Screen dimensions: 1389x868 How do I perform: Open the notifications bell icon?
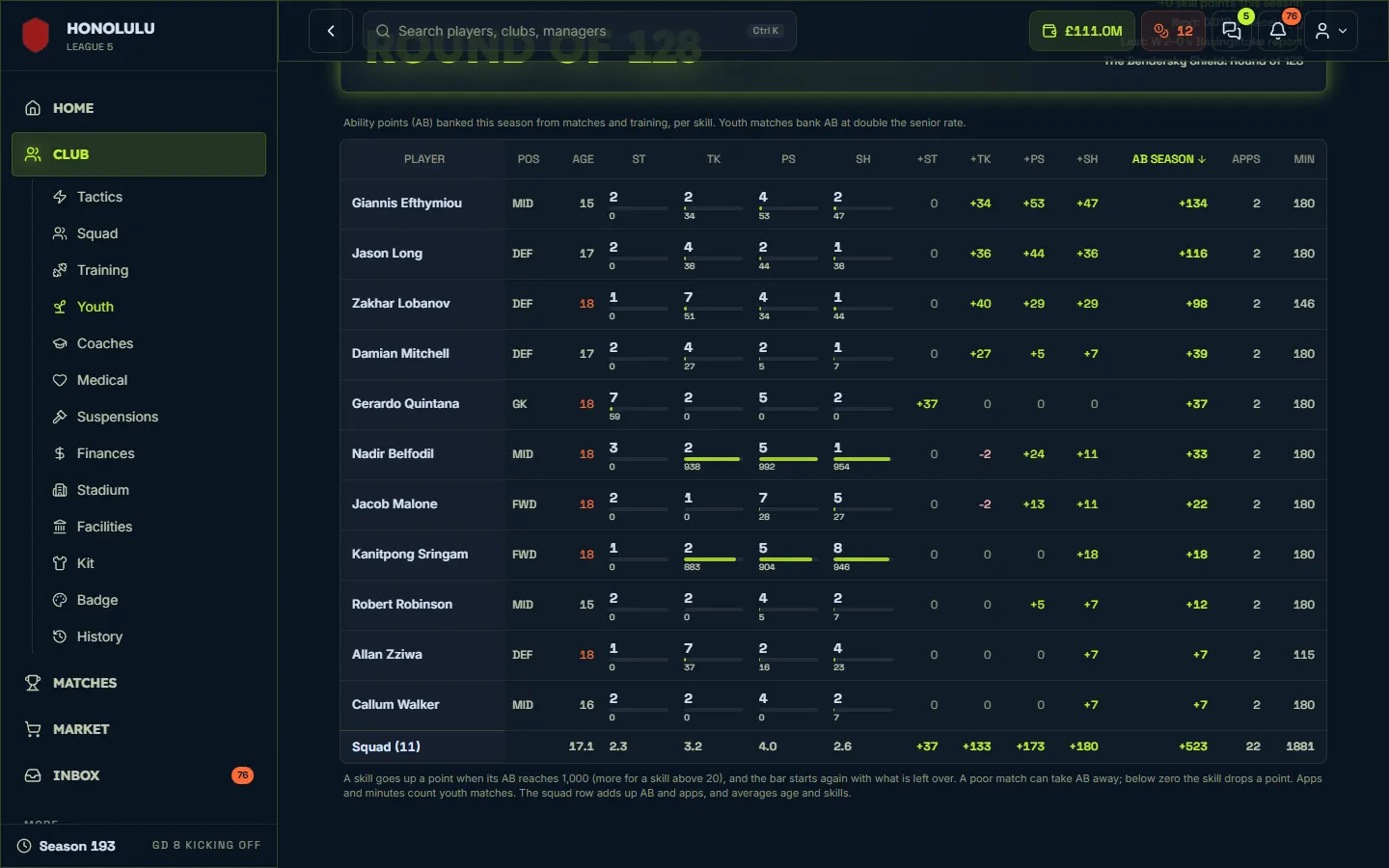(1278, 31)
